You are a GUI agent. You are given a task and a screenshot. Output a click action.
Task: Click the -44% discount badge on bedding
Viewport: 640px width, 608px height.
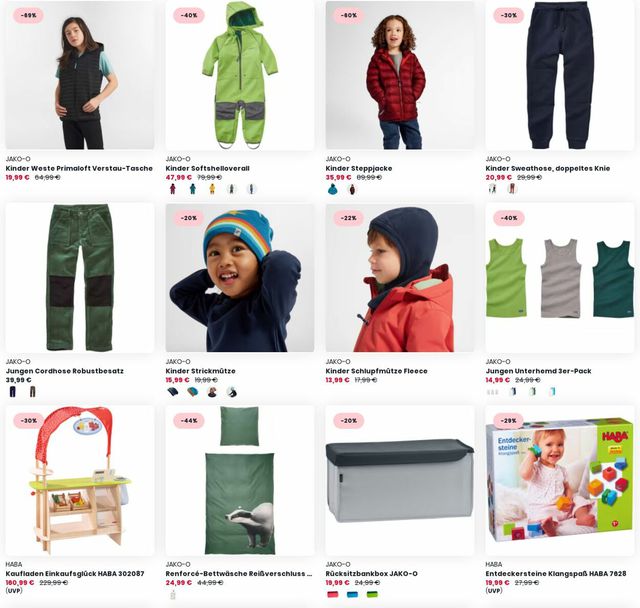coord(189,421)
